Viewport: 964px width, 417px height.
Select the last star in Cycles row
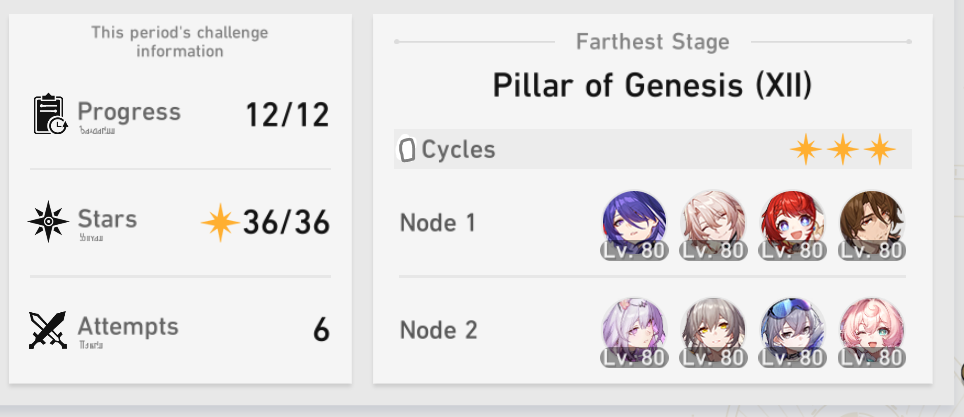pos(880,149)
